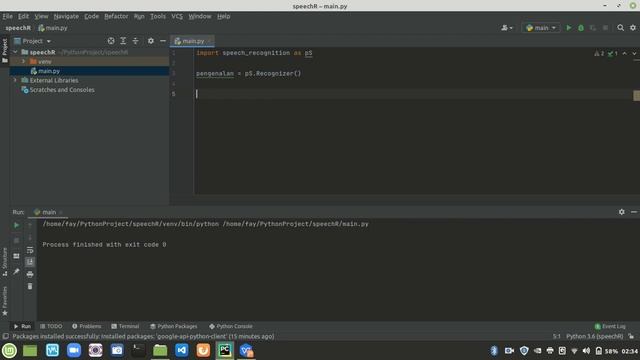Image resolution: width=640 pixels, height=360 pixels.
Task: Open the Refactor menu
Action: tap(116, 16)
